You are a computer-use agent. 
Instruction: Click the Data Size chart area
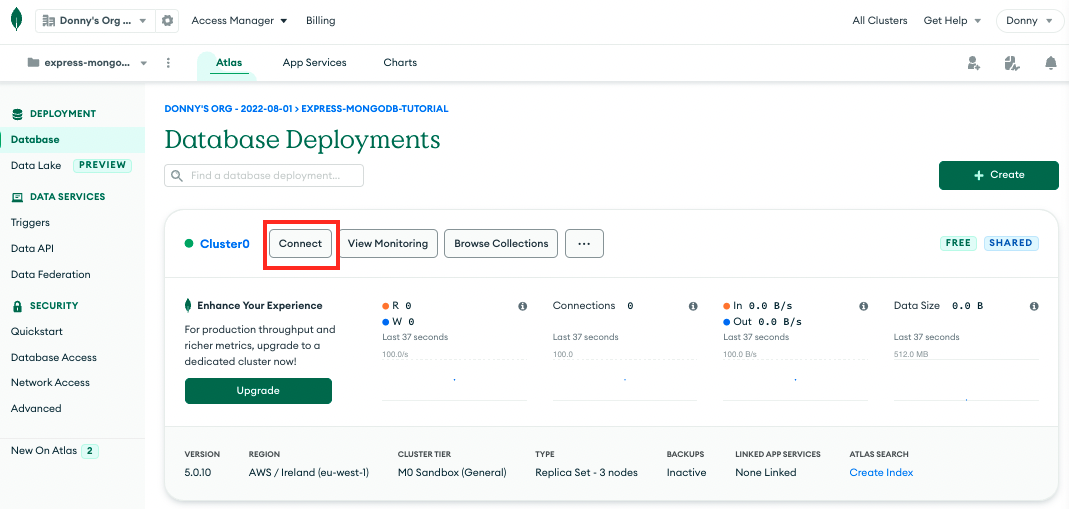point(966,378)
